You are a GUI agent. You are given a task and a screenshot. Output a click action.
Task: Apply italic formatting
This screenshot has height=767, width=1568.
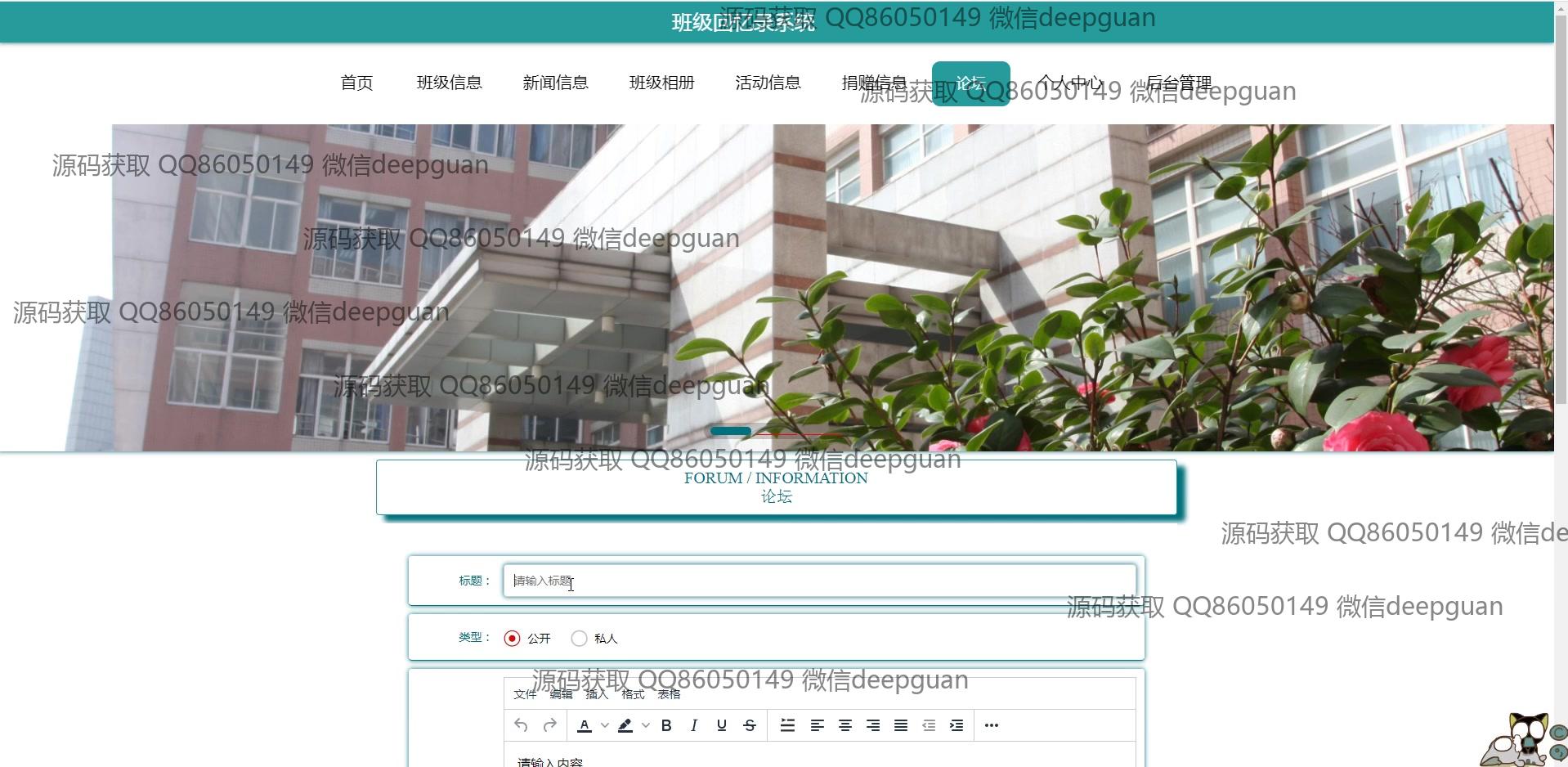(x=694, y=725)
